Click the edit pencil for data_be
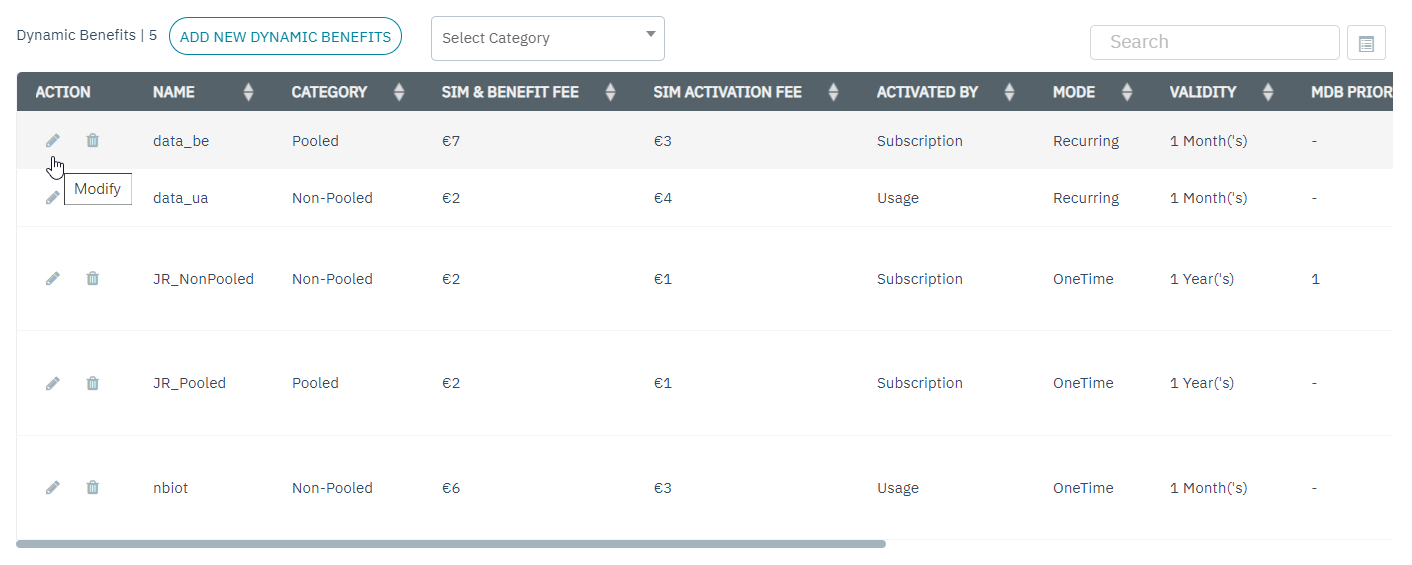 [x=53, y=141]
